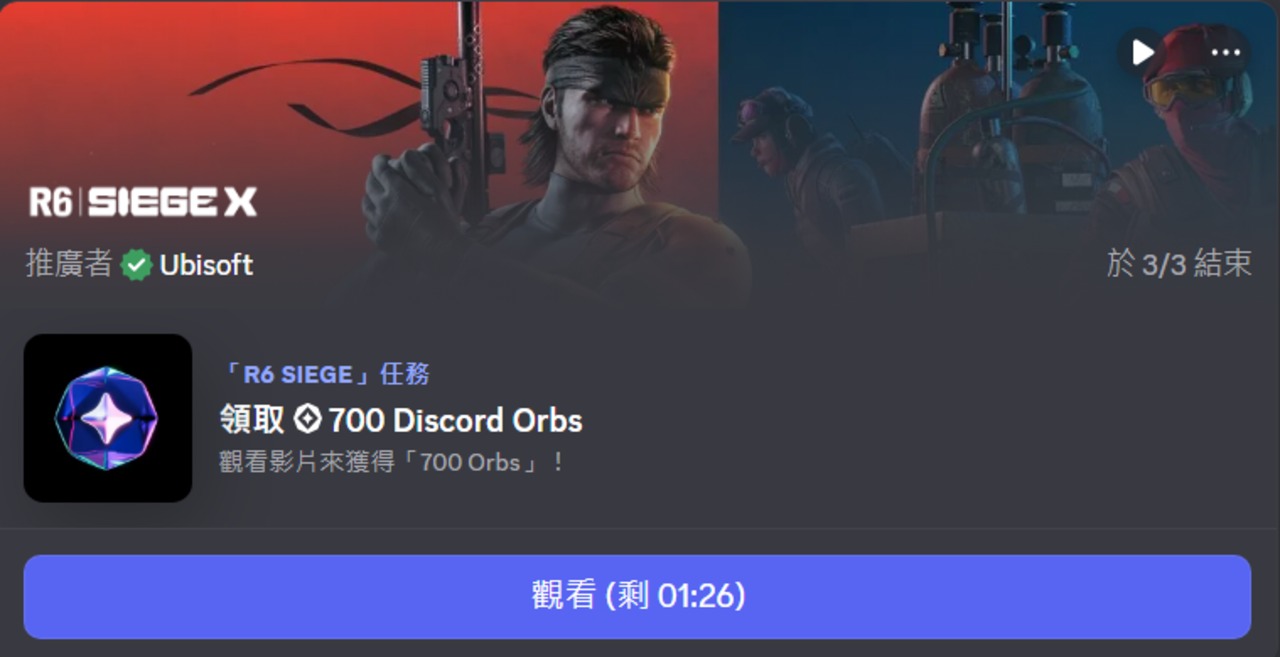Screen dimensions: 1280x657
Task: Click the R6 Siege X logo
Action: tap(143, 202)
